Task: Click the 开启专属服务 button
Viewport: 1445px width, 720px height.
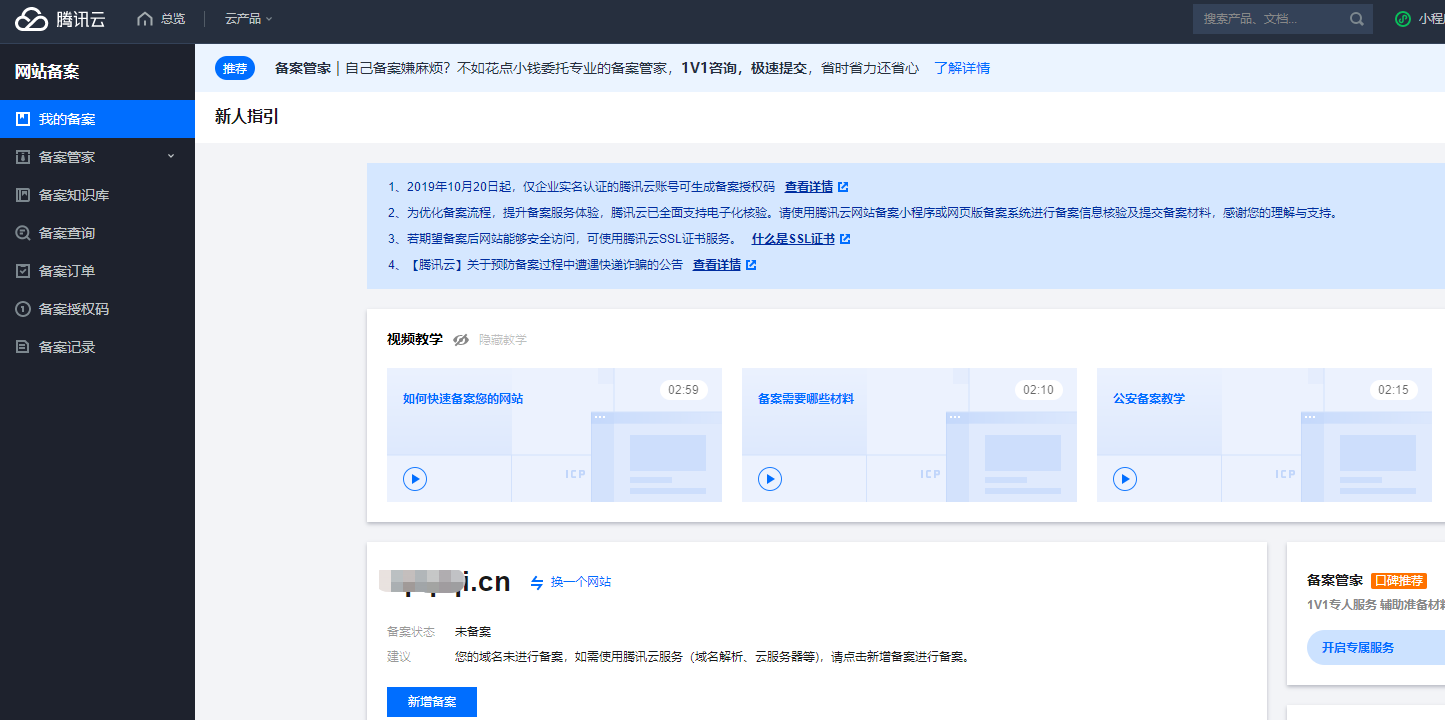Action: 1358,647
